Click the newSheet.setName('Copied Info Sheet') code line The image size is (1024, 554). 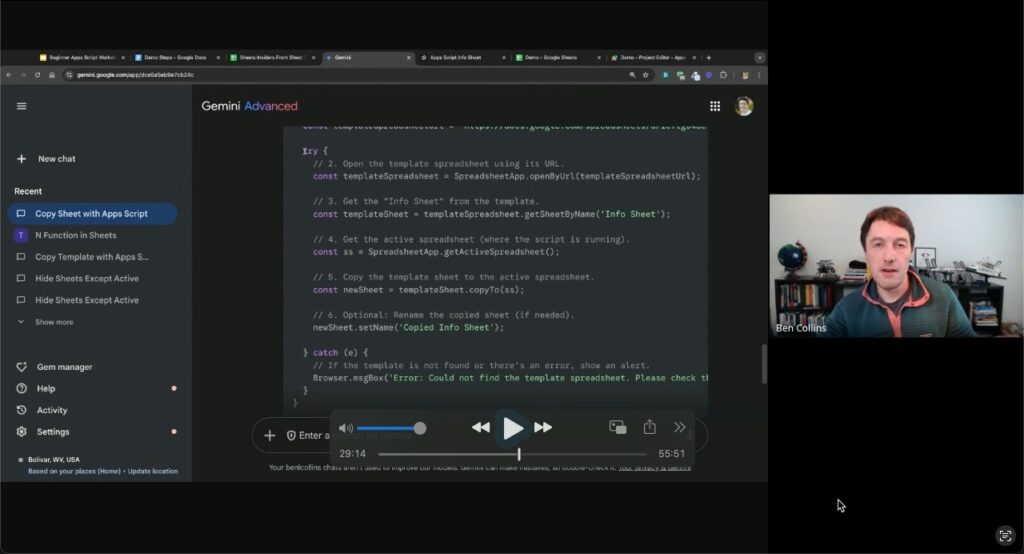click(x=408, y=328)
